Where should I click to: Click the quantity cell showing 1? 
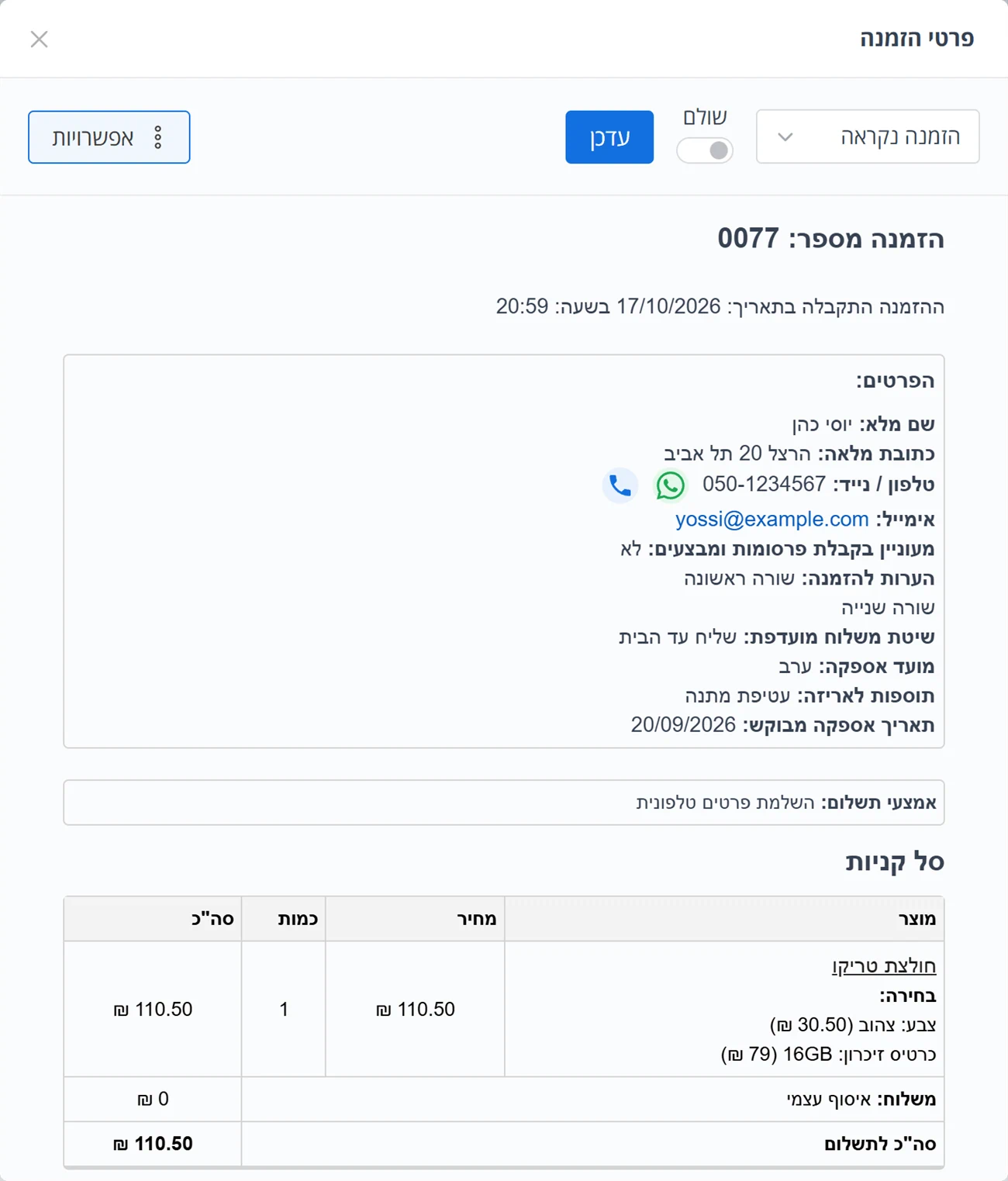click(284, 1010)
